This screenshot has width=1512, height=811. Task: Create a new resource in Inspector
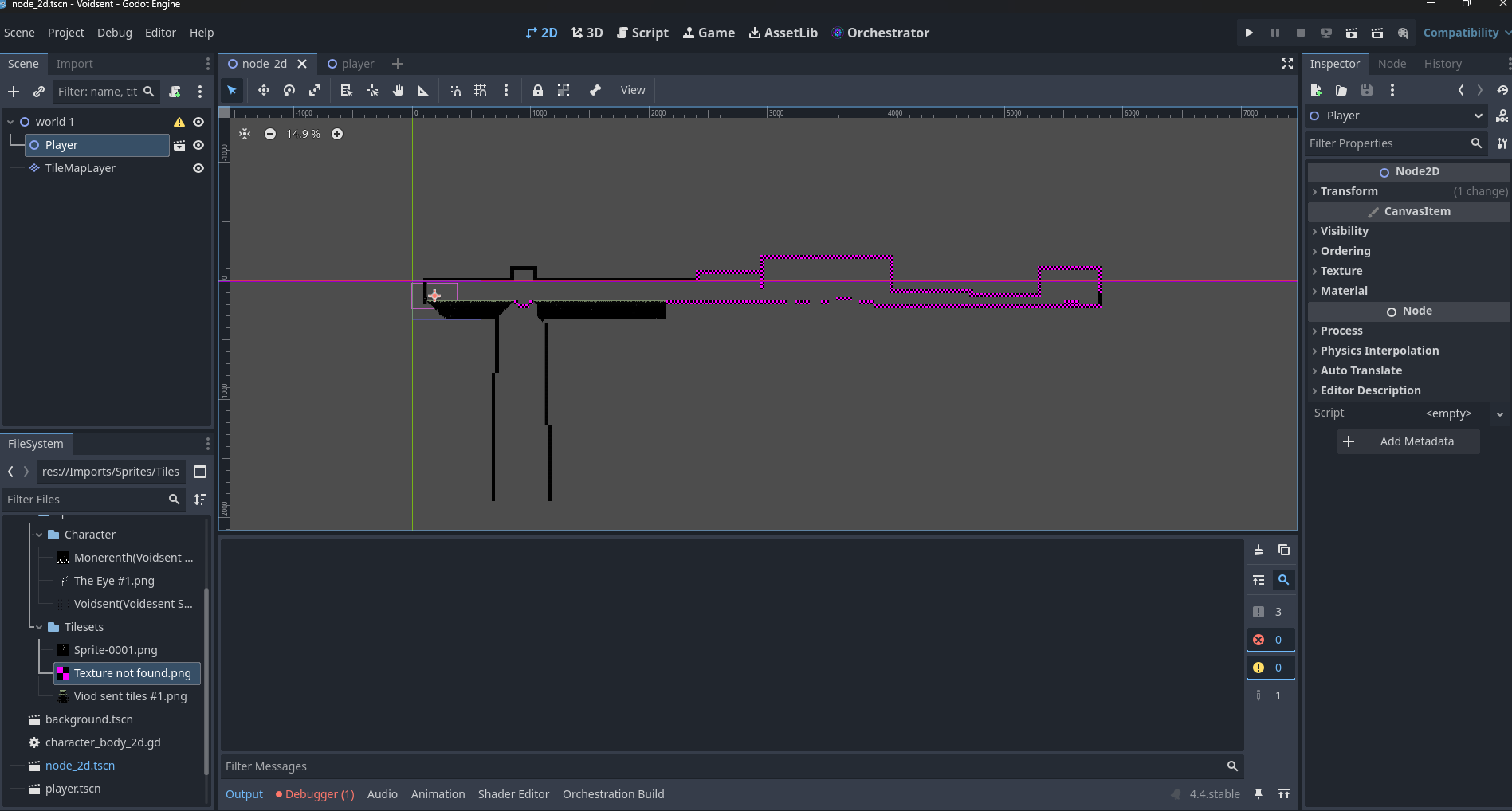point(1316,90)
